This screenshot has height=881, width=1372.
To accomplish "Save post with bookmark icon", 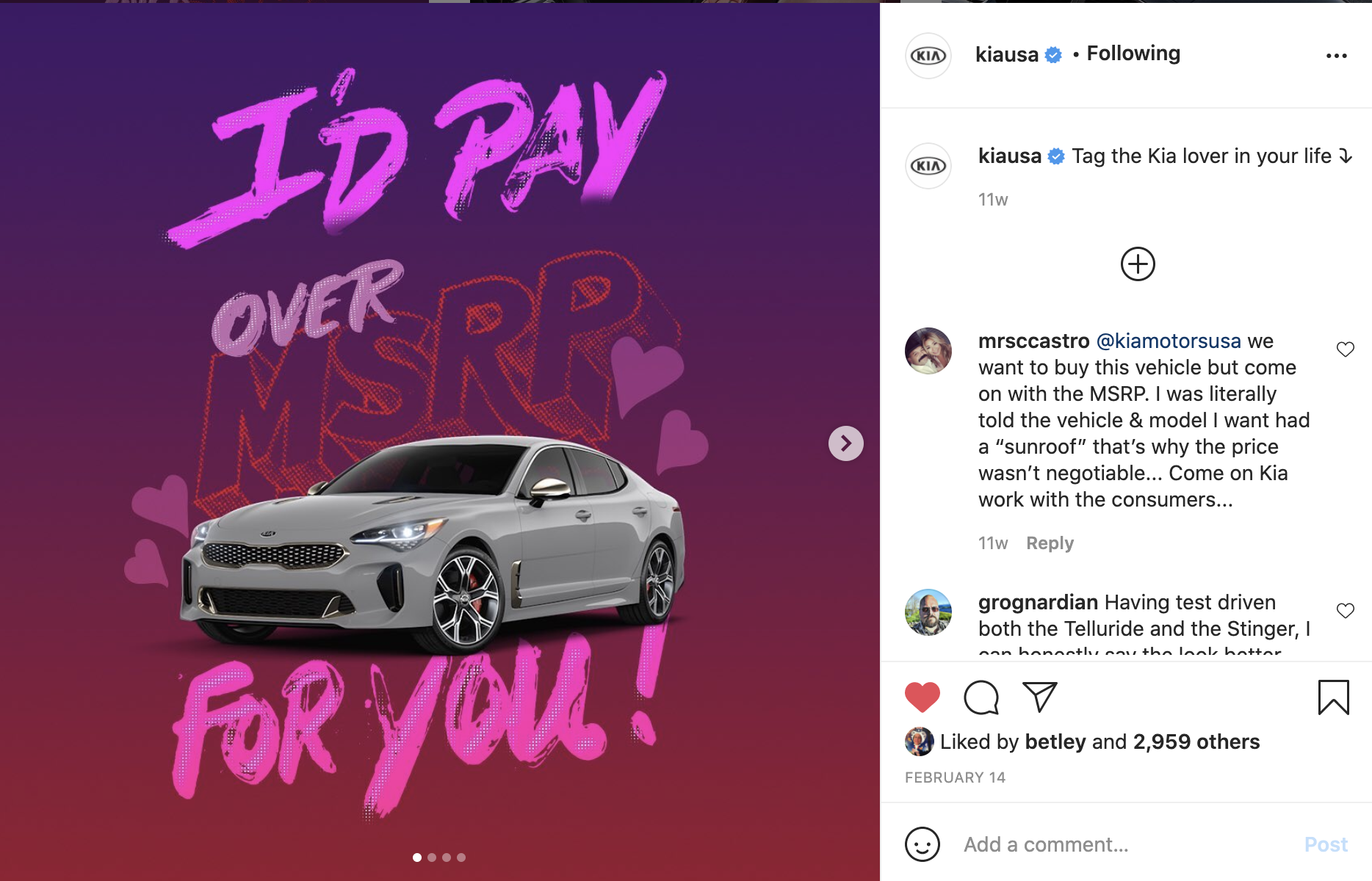I will tap(1334, 697).
